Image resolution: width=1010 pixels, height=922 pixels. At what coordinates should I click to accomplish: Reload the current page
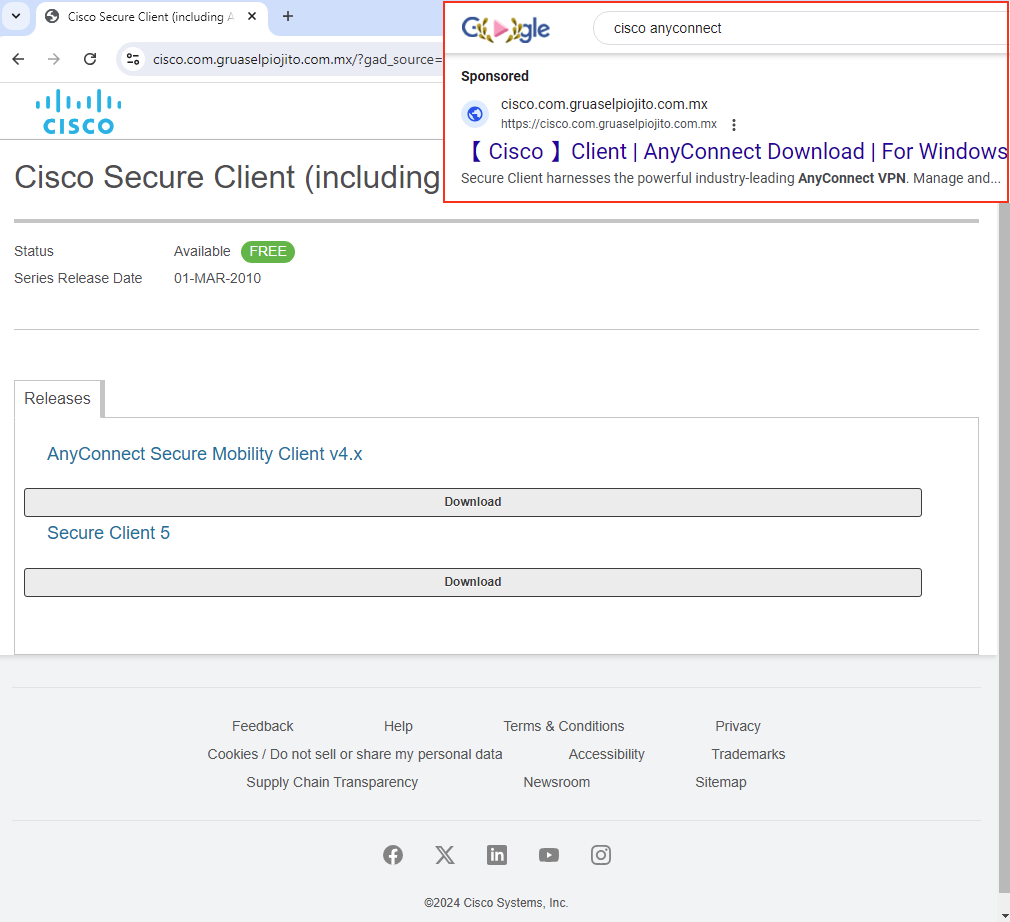(x=90, y=59)
